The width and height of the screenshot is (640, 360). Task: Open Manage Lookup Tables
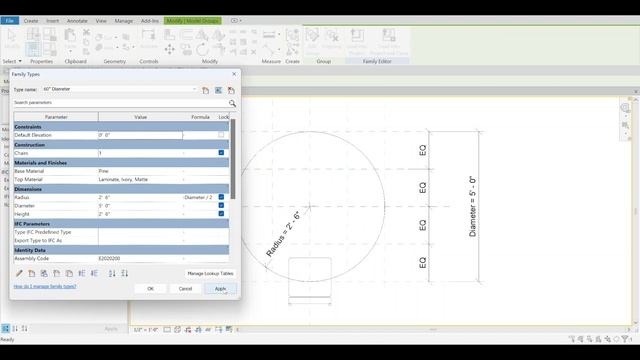point(210,273)
